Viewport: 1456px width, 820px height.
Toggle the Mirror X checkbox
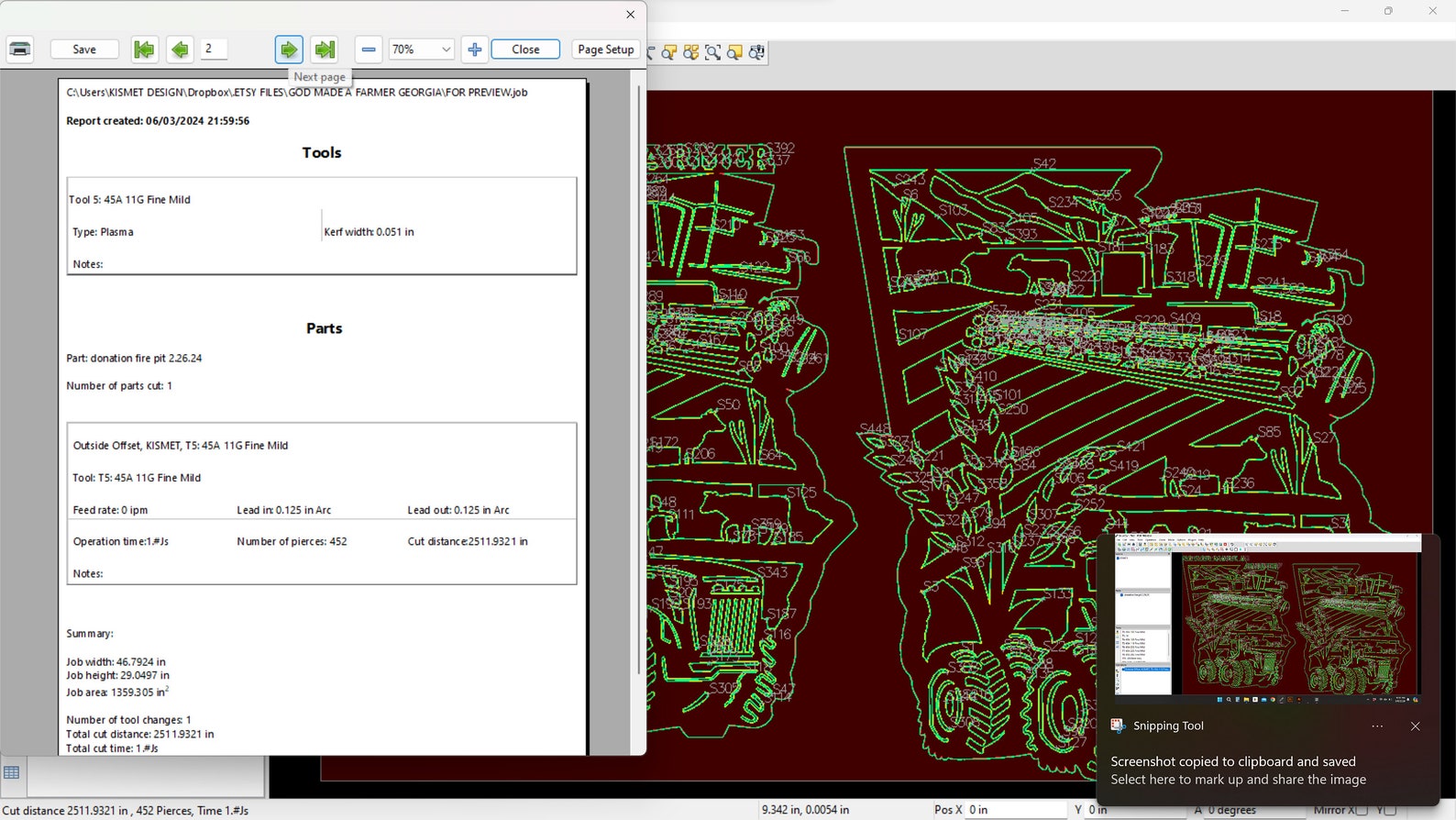coord(1361,810)
